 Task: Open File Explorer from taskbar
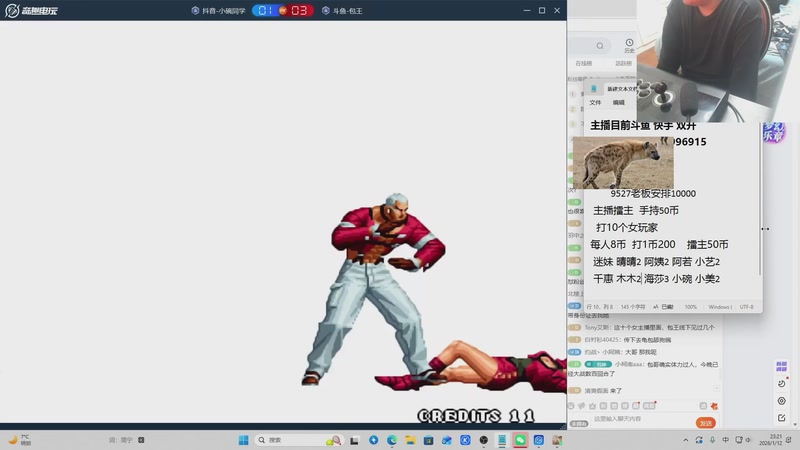tap(410, 440)
